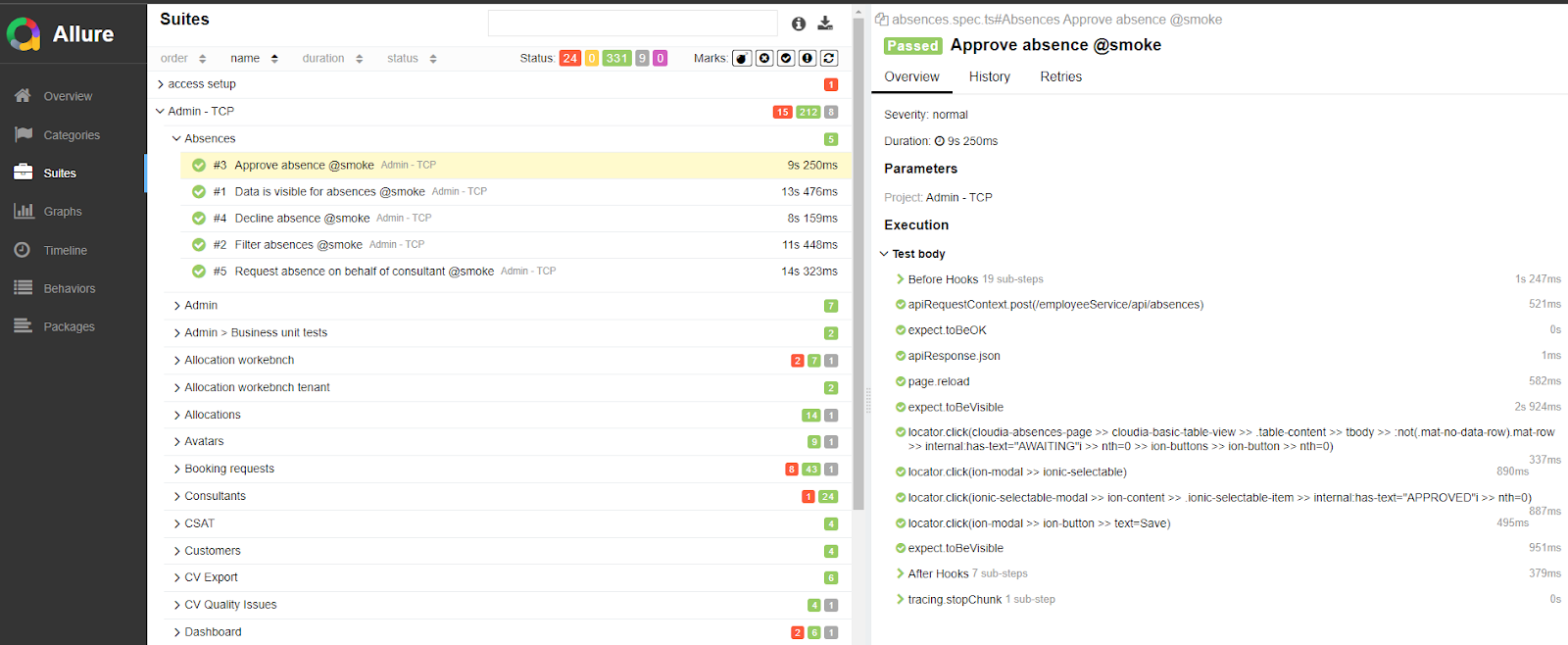This screenshot has height=645, width=1568.
Task: Toggle the retries mark filter
Action: (829, 59)
